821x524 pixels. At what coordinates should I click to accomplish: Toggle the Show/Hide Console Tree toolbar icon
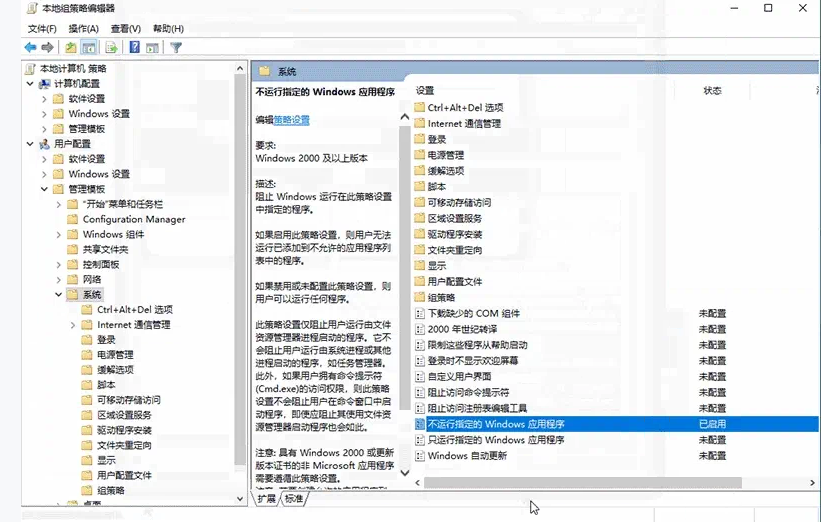(x=89, y=47)
